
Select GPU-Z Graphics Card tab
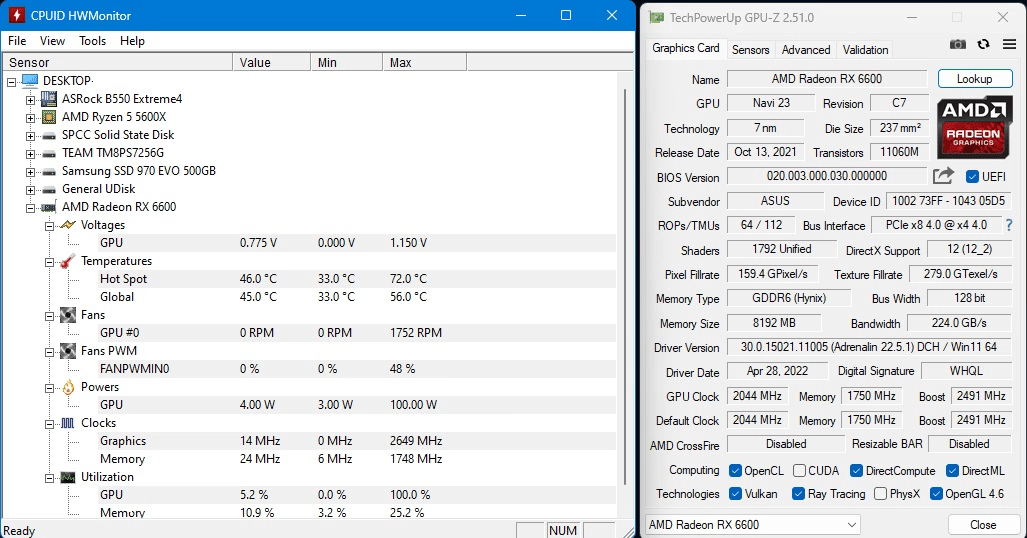(x=686, y=48)
